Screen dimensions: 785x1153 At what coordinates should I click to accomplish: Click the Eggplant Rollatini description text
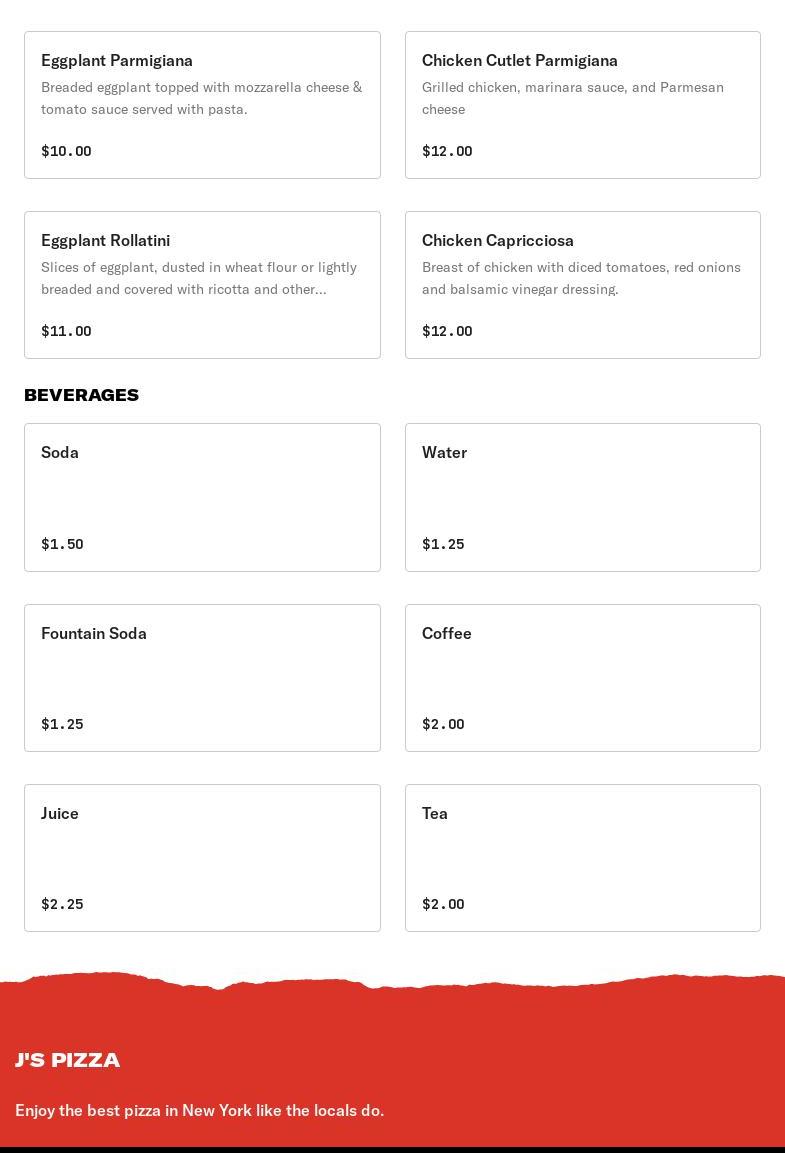click(199, 278)
